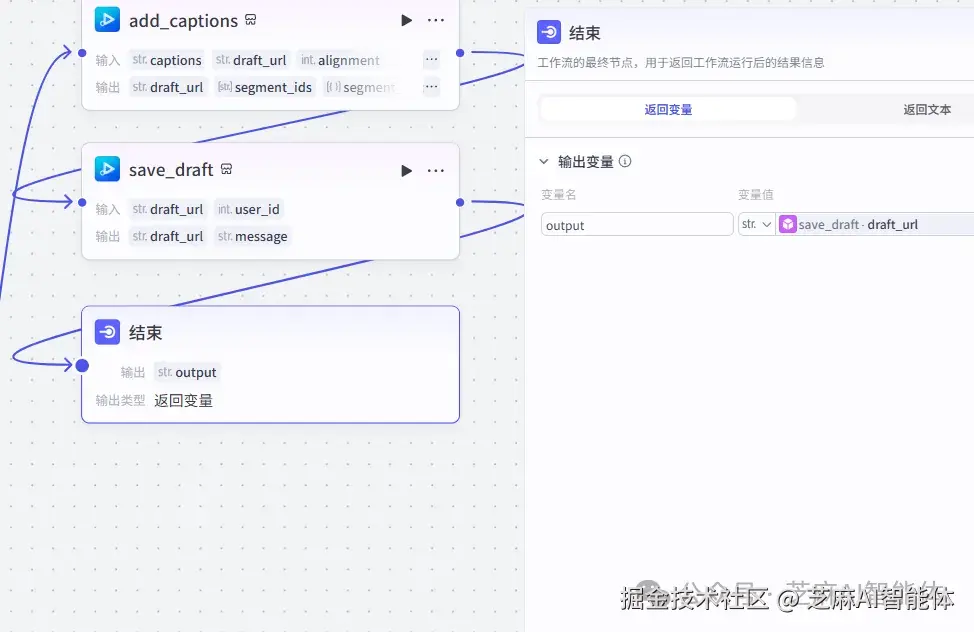Click the small tag icon after add_captions title
974x632 pixels.
click(x=250, y=19)
